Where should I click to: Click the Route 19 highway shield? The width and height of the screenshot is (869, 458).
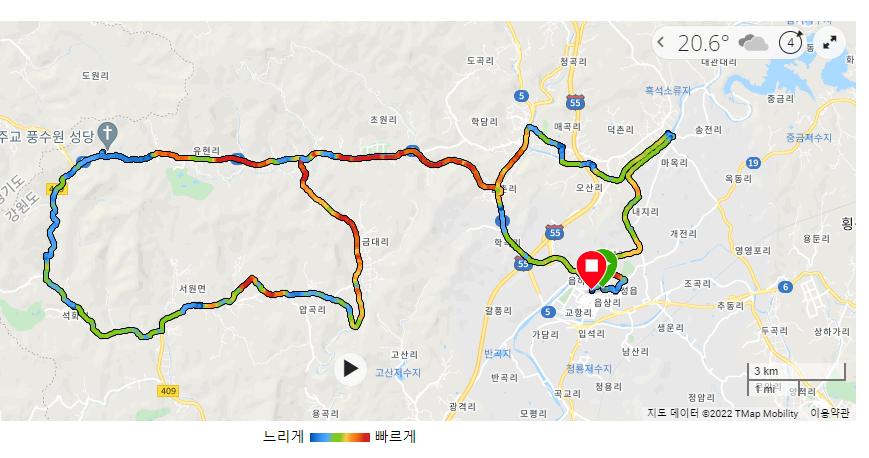[753, 162]
